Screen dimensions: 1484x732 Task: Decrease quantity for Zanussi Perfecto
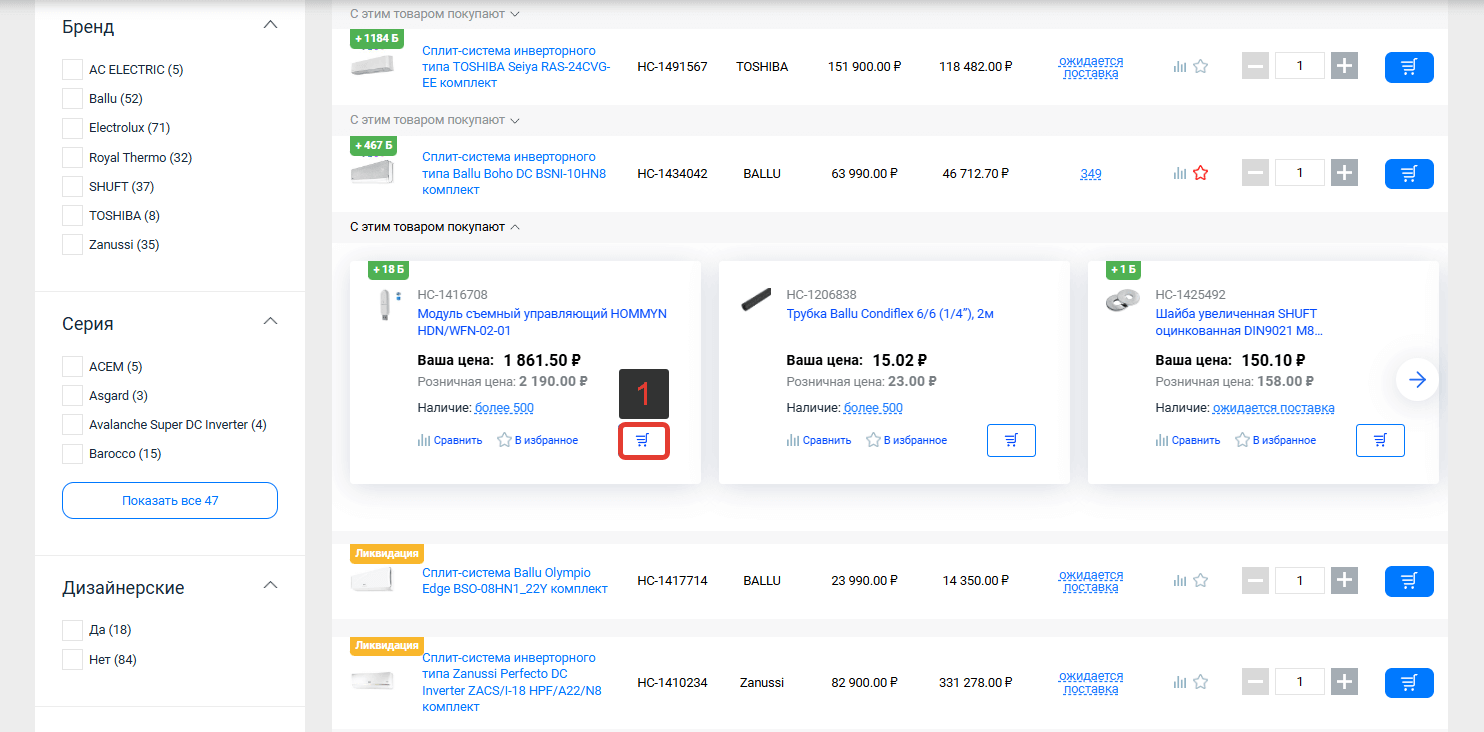(x=1255, y=683)
